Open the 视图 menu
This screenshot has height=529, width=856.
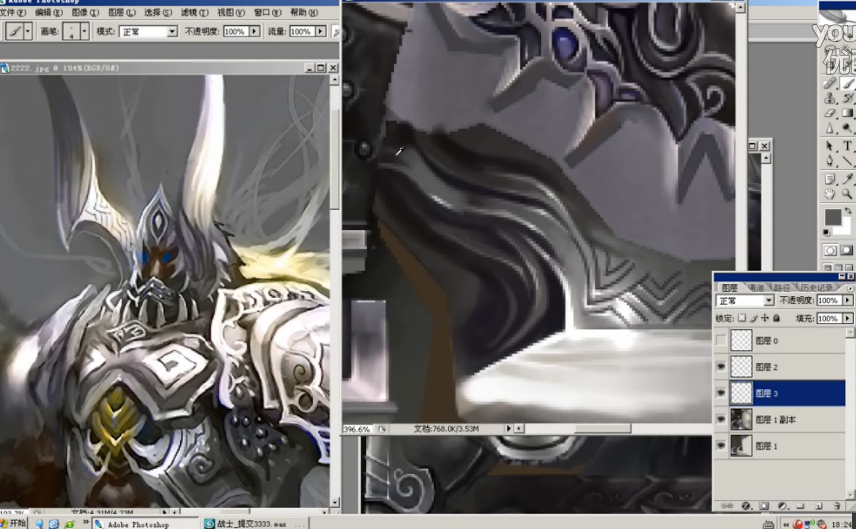pos(231,12)
